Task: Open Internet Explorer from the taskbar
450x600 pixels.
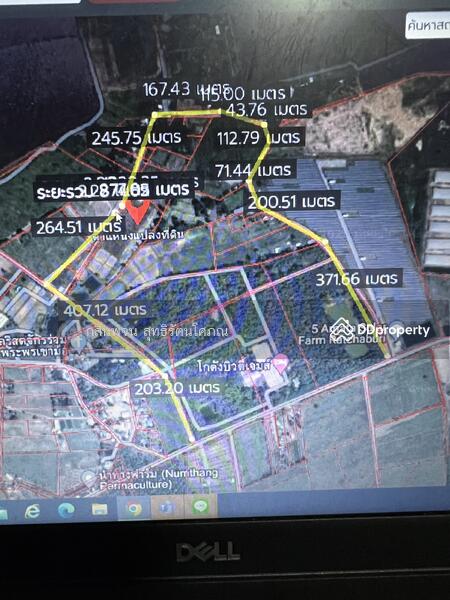Action: [x=33, y=511]
